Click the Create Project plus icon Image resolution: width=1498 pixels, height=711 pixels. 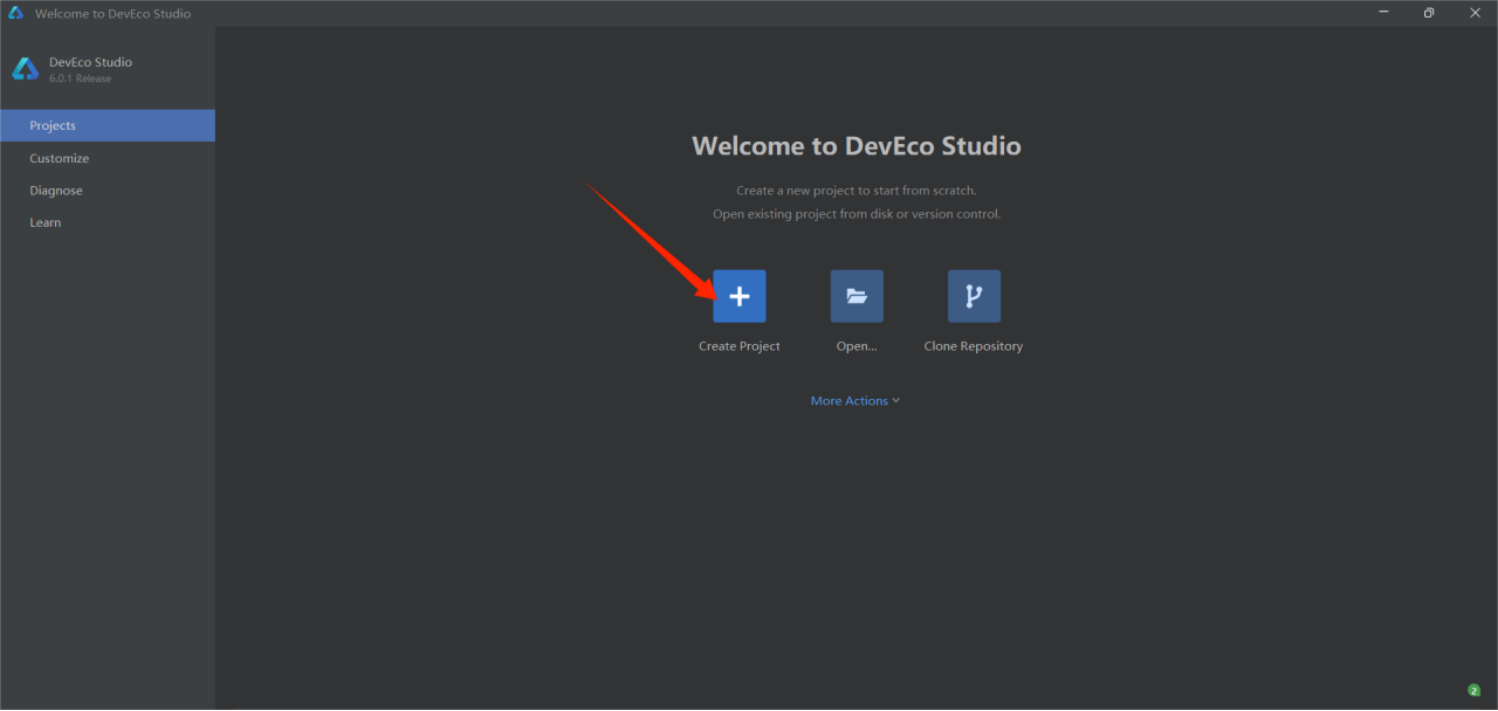click(x=739, y=296)
